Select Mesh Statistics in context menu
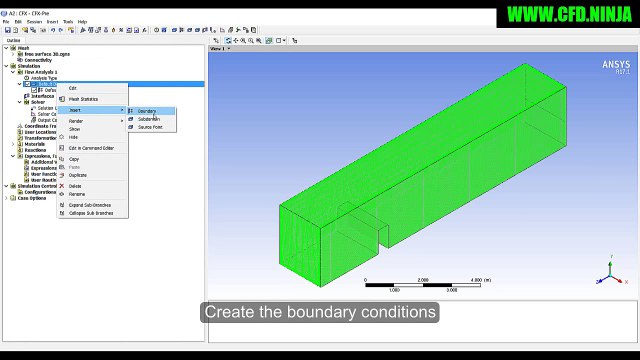640x360 pixels. 93,99
